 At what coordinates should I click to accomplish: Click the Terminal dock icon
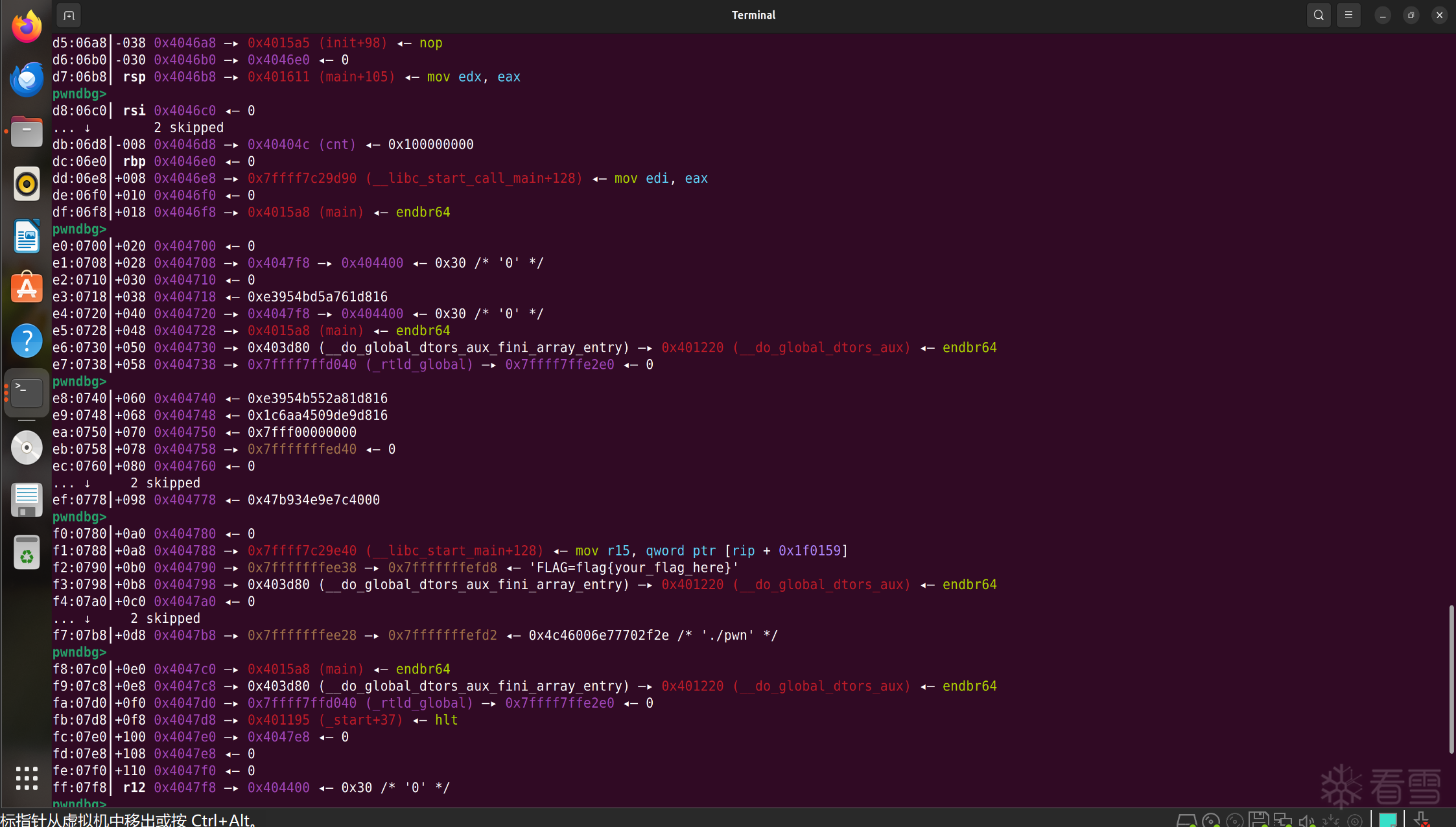27,393
